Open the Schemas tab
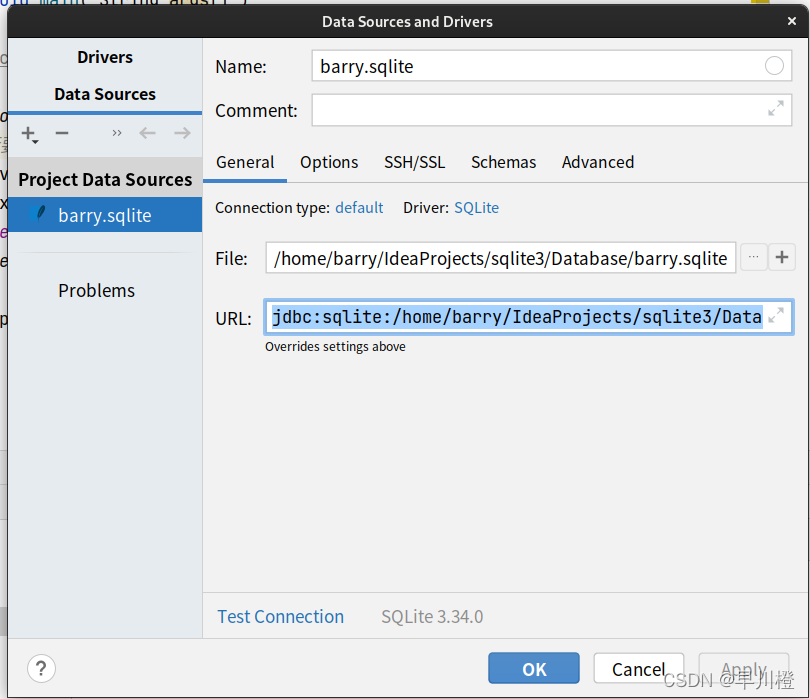 (x=503, y=162)
